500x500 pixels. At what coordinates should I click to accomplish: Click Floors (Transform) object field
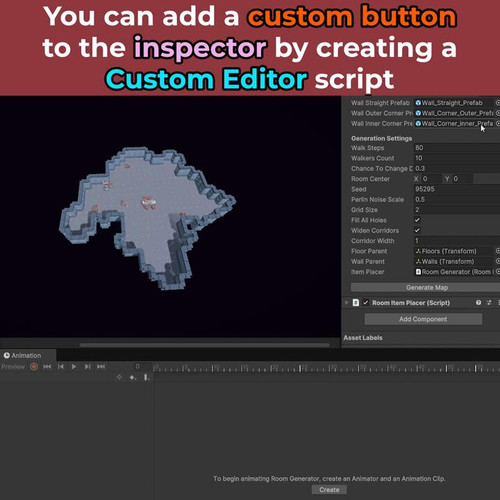(454, 251)
